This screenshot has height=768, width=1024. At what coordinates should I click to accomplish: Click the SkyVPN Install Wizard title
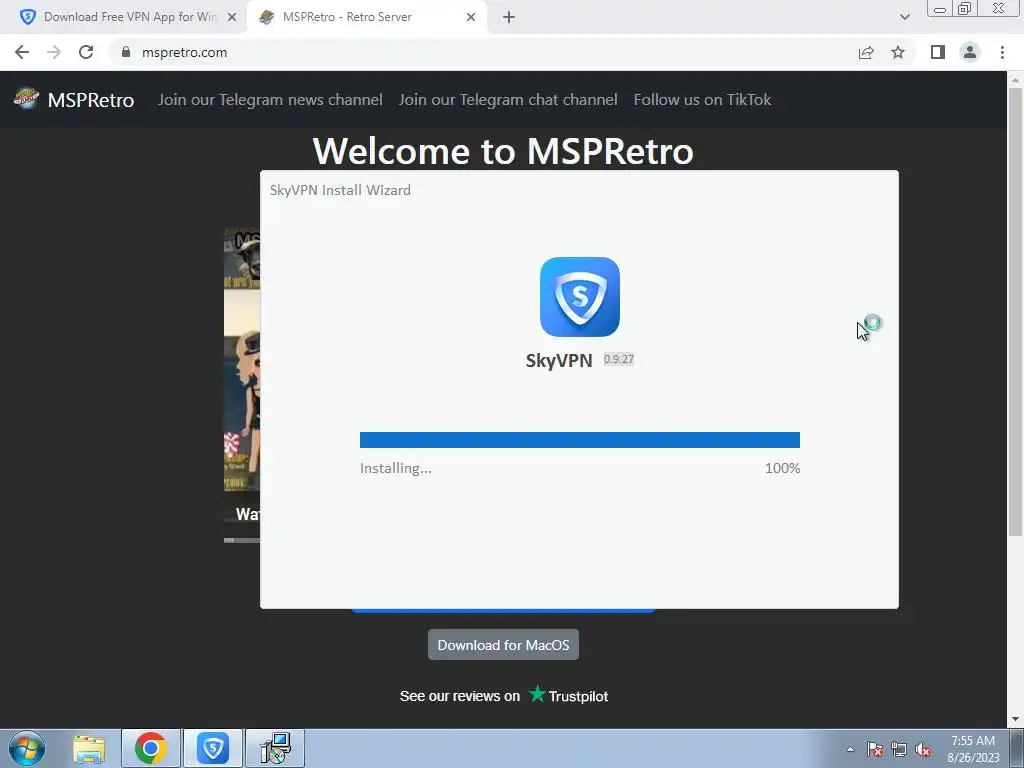(x=340, y=190)
